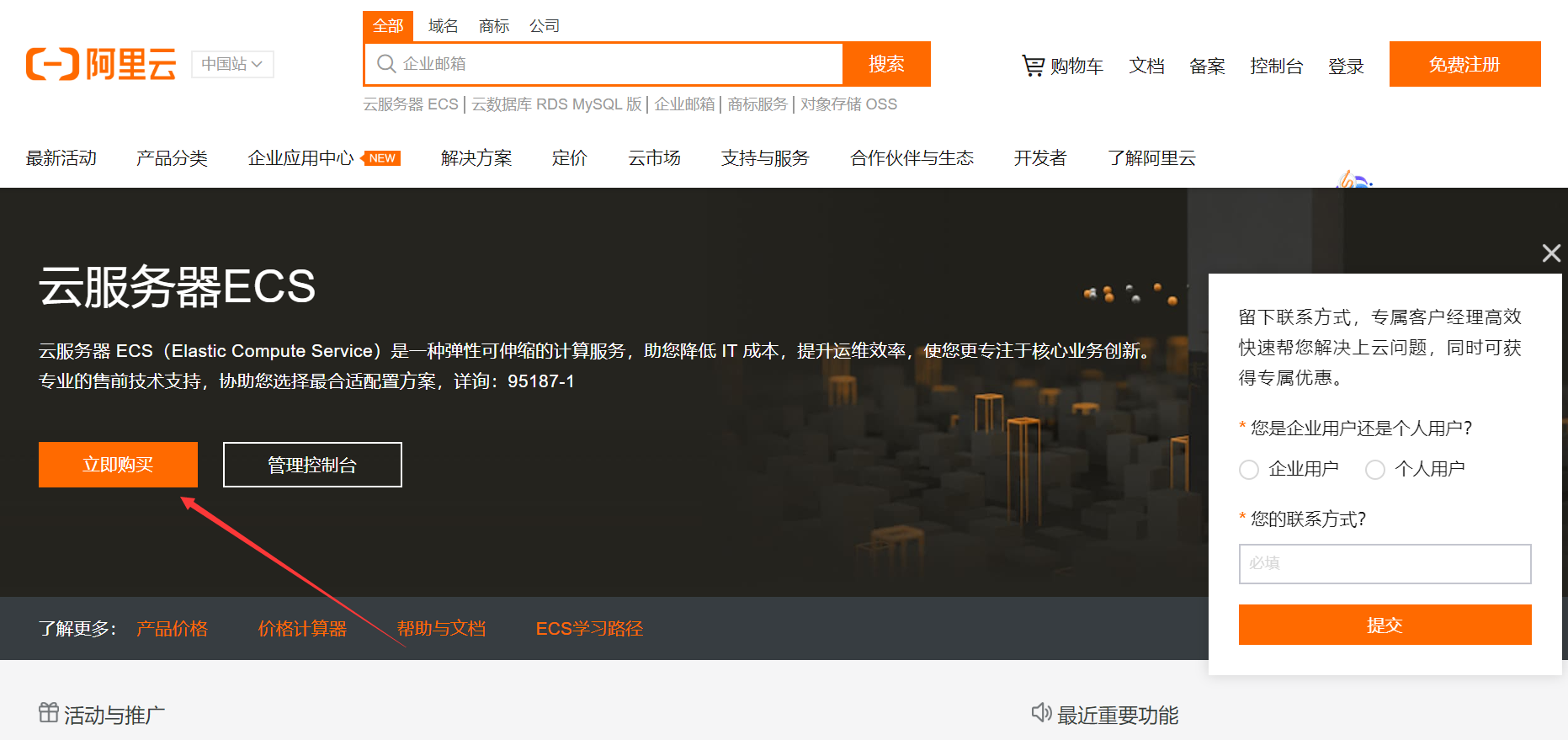Open 对象存储 OSS hot search link
Image resolution: width=1568 pixels, height=740 pixels.
coord(848,104)
